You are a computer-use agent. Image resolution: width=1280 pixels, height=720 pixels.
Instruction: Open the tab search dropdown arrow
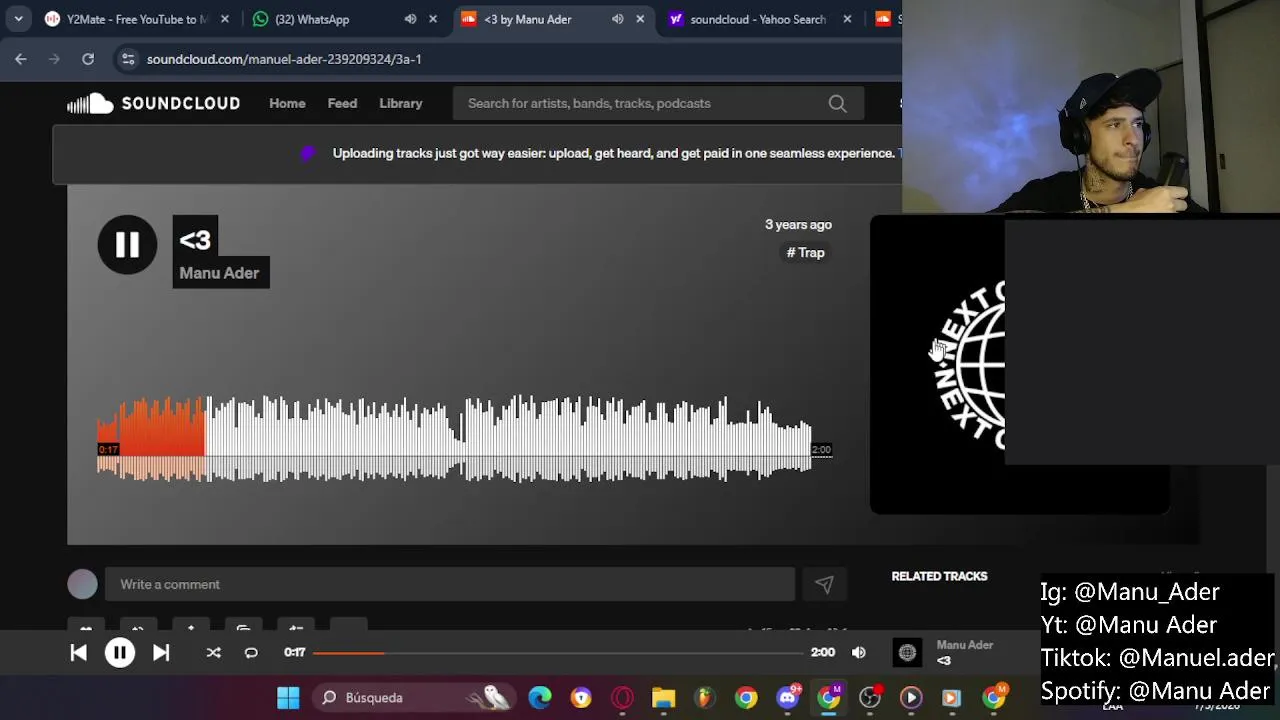coord(18,19)
